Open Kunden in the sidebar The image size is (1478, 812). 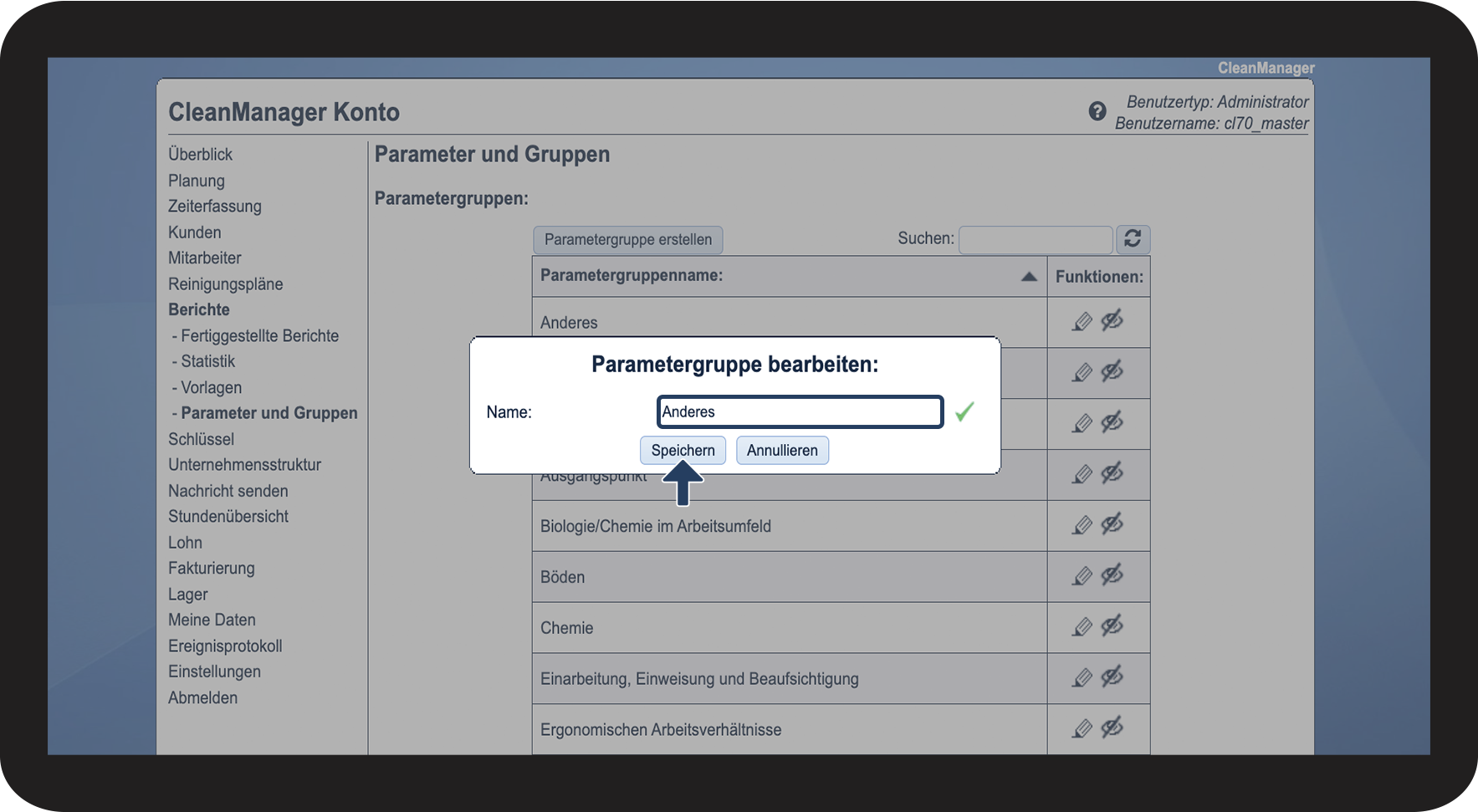pos(195,232)
